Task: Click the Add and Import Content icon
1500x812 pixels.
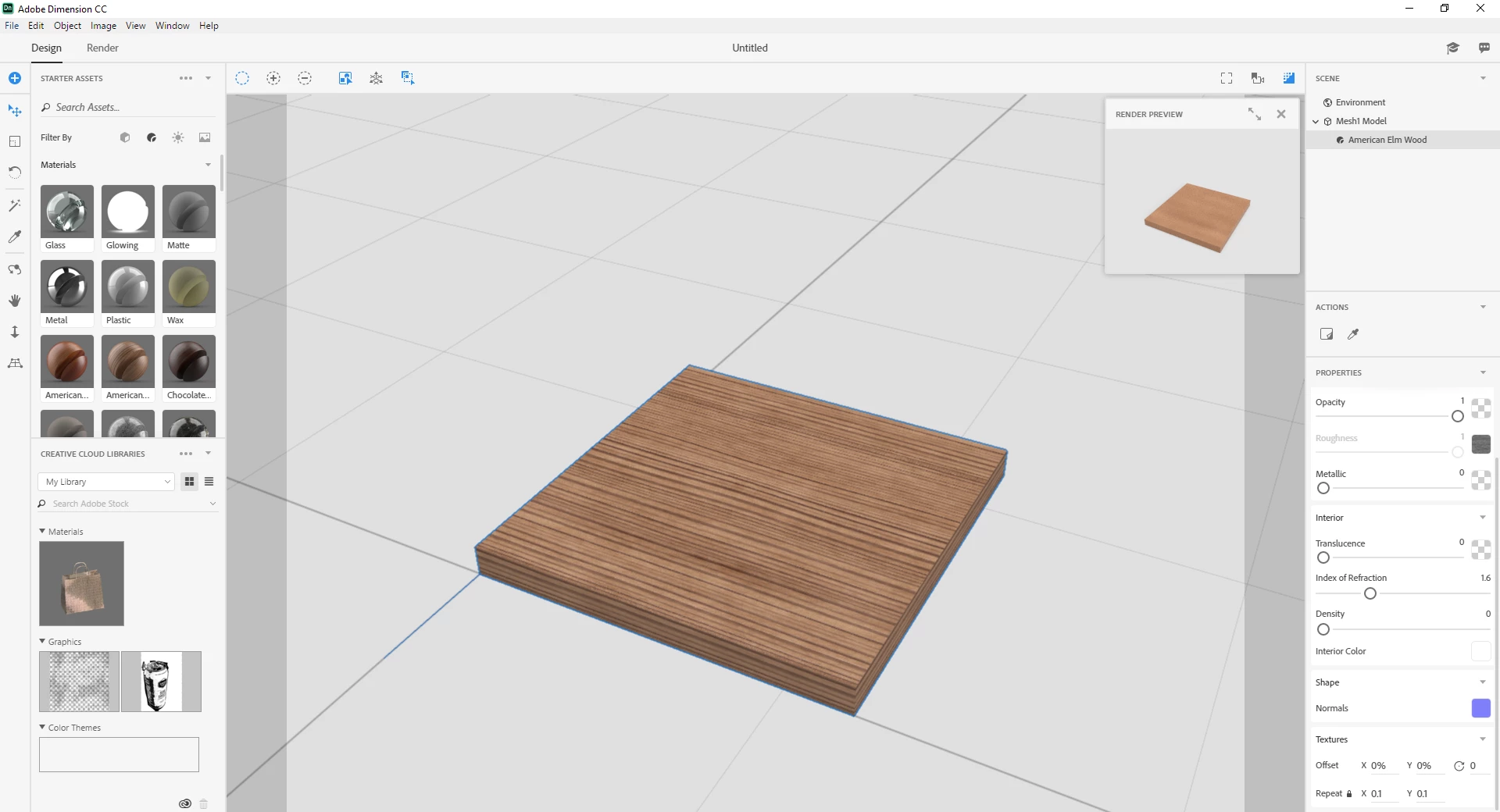Action: point(15,78)
